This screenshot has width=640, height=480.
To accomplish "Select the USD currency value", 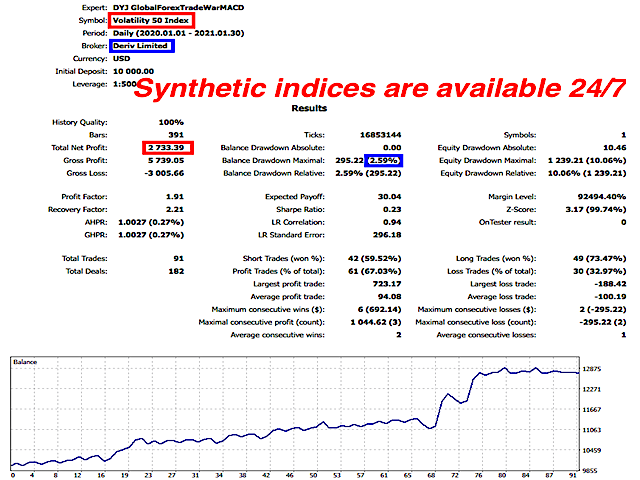I will click(121, 58).
